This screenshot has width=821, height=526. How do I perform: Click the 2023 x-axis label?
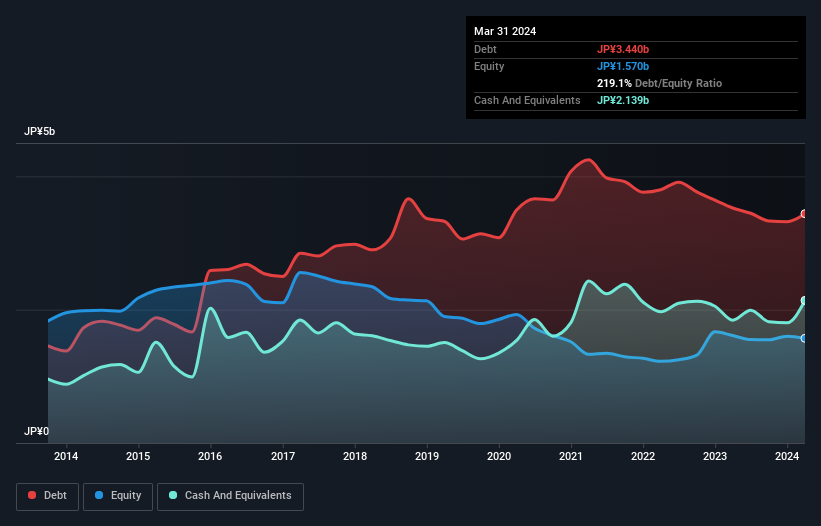[715, 456]
